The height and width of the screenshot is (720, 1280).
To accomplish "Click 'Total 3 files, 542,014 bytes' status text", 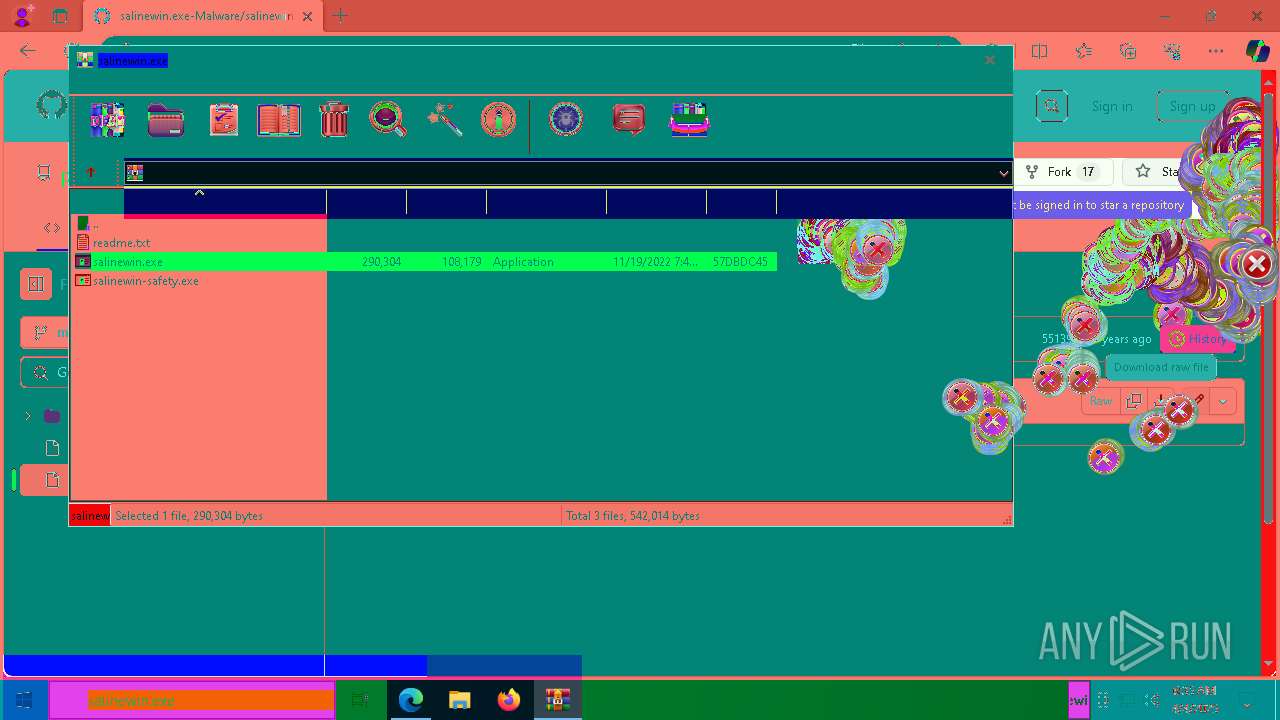I will (x=633, y=516).
